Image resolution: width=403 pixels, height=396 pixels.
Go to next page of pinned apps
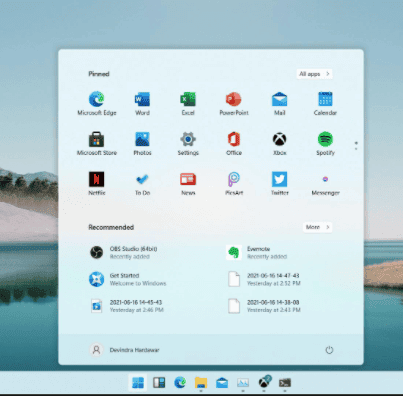(x=356, y=149)
